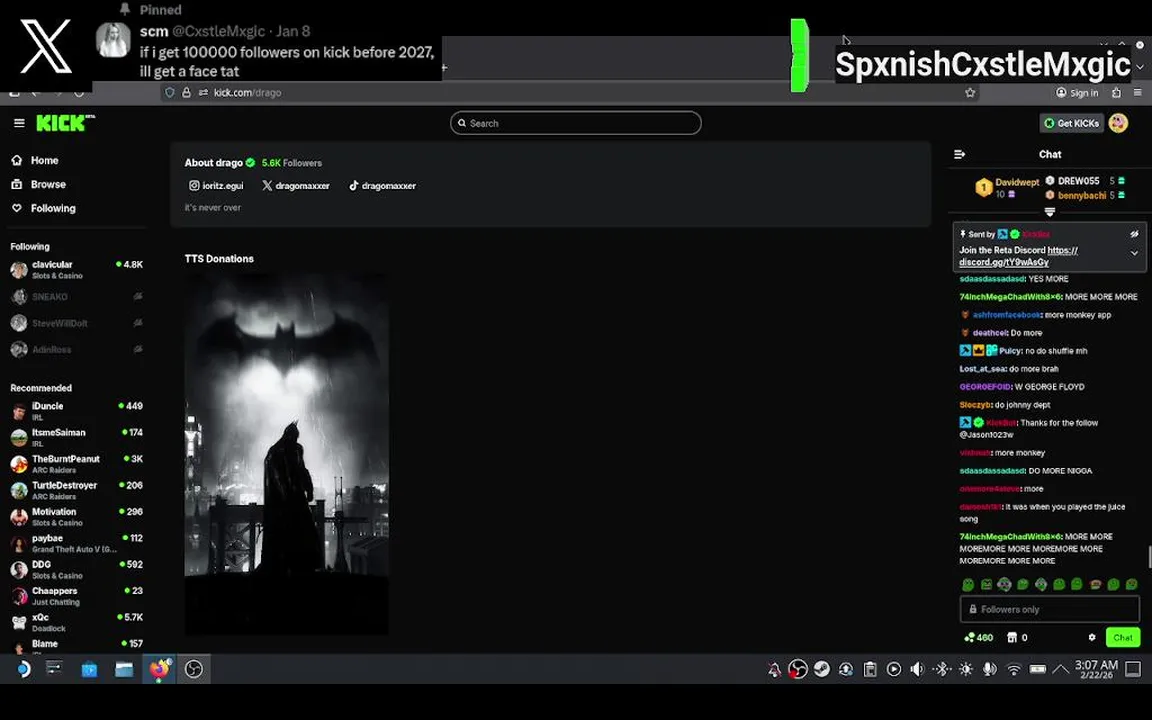Click the OBS recording tray icon
This screenshot has height=720, width=1152.
pyautogui.click(x=797, y=669)
